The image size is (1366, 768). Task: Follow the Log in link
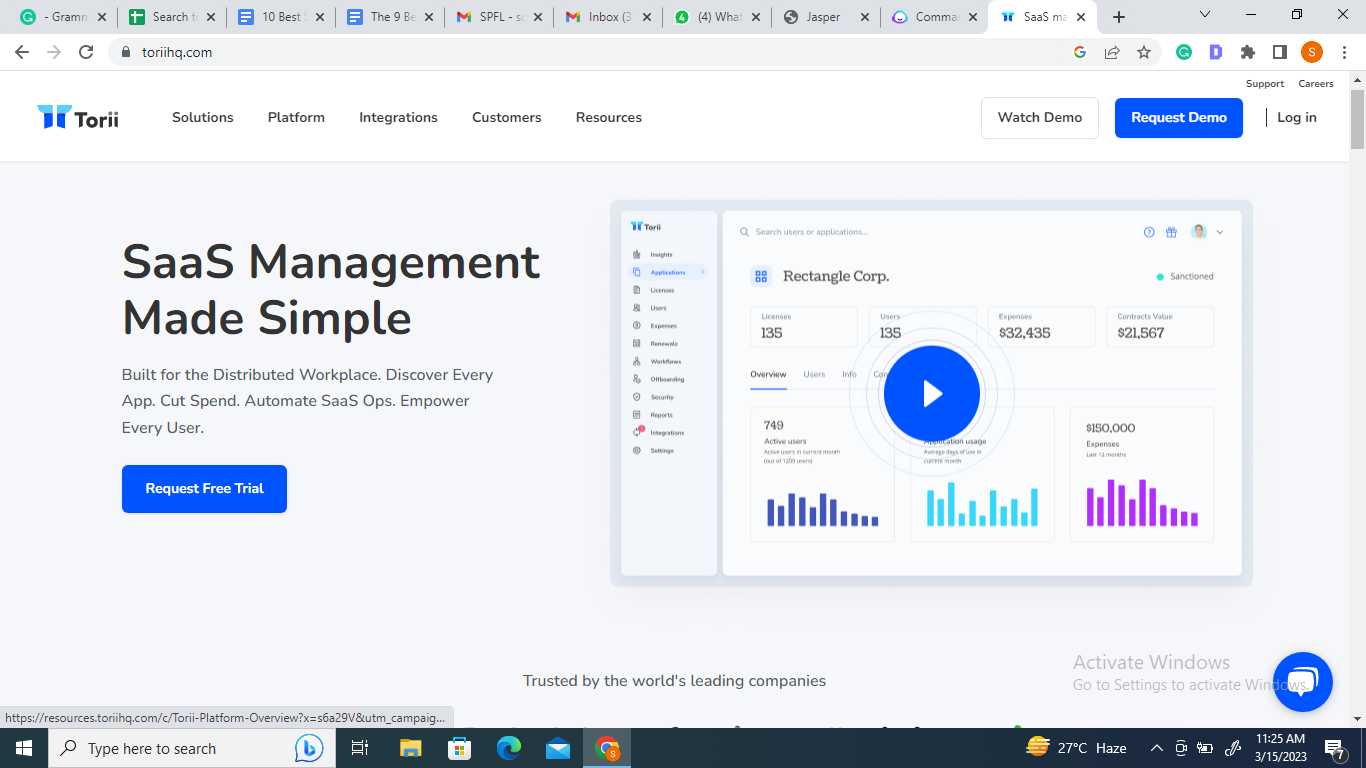click(x=1296, y=118)
